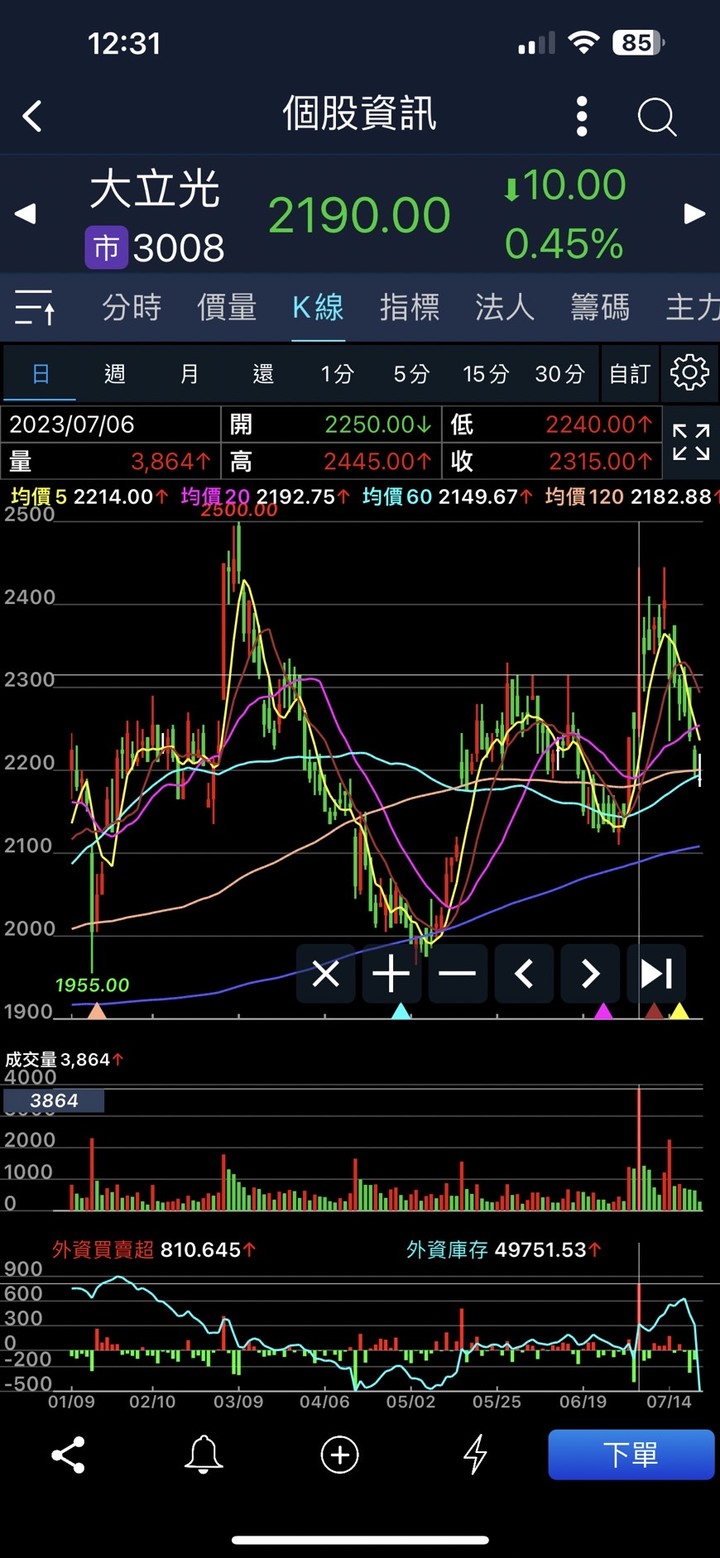
Task: Tap the yellow triangle marker on timeline
Action: pos(679,1011)
